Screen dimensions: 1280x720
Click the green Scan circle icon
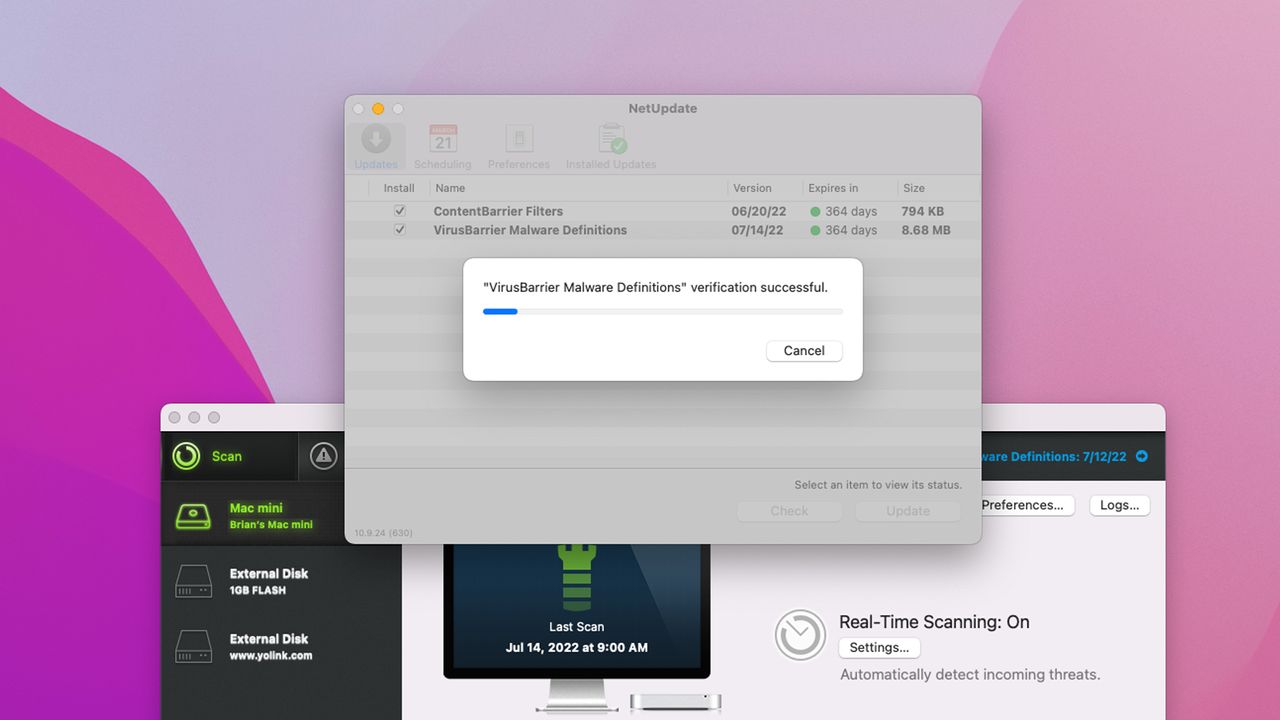point(186,456)
